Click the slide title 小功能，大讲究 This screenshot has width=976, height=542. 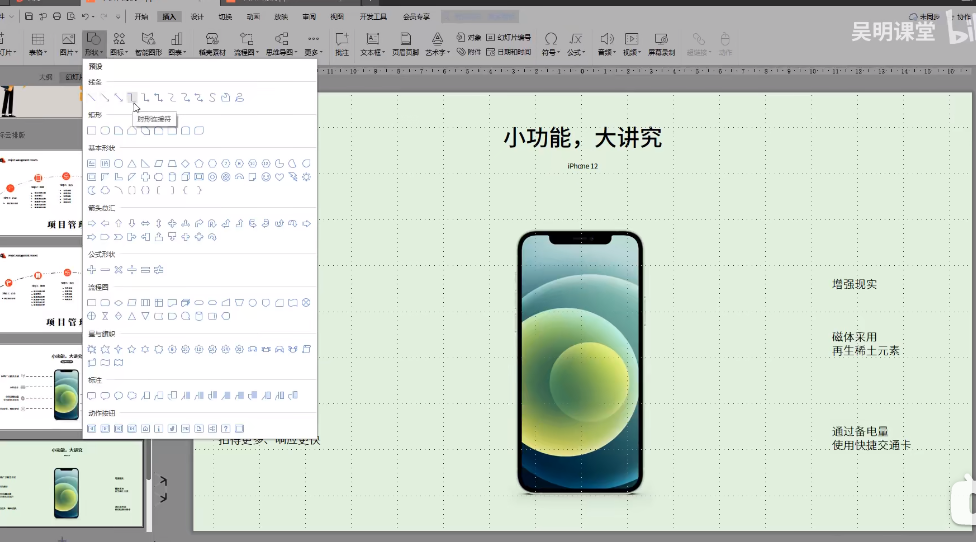(x=582, y=138)
